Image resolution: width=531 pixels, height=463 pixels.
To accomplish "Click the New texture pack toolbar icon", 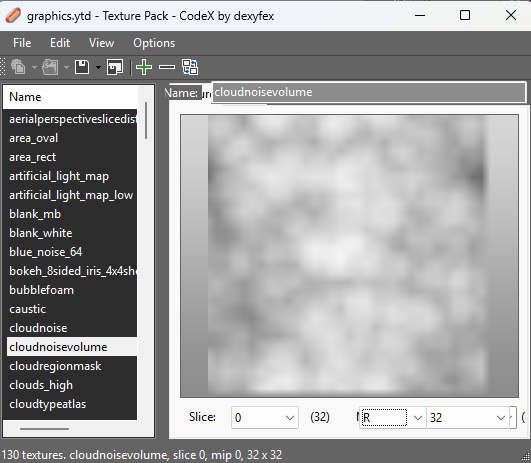I will (18, 67).
